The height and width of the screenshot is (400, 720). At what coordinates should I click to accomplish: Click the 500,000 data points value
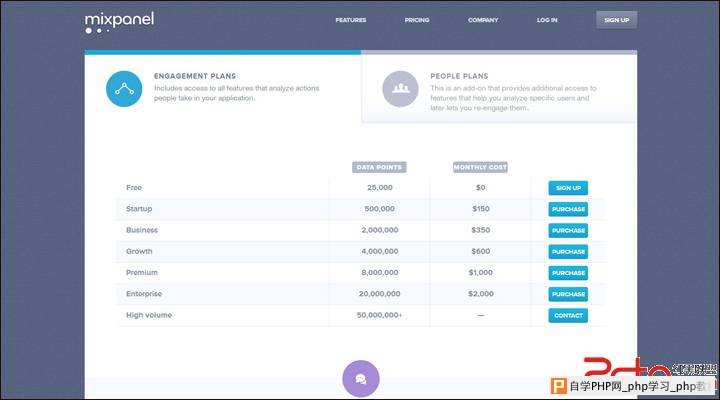click(x=380, y=208)
